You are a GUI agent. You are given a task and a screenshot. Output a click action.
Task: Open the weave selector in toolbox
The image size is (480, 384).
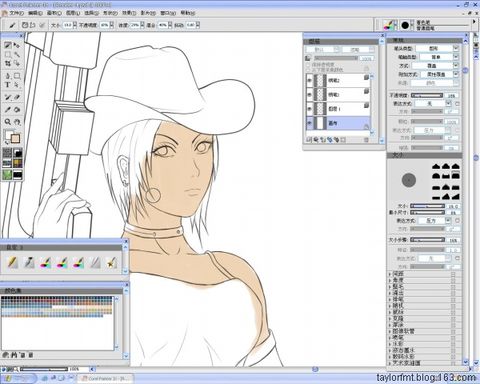click(18, 163)
